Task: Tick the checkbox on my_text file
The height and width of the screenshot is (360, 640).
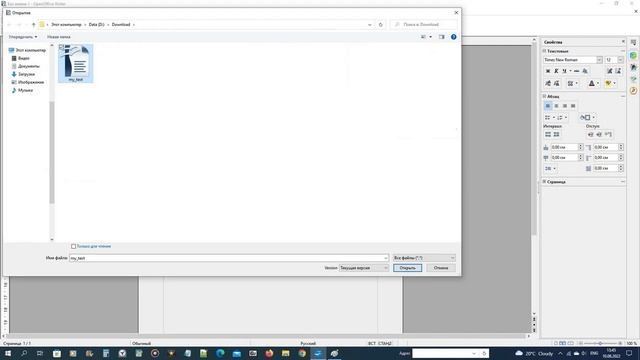Action: 62,47
